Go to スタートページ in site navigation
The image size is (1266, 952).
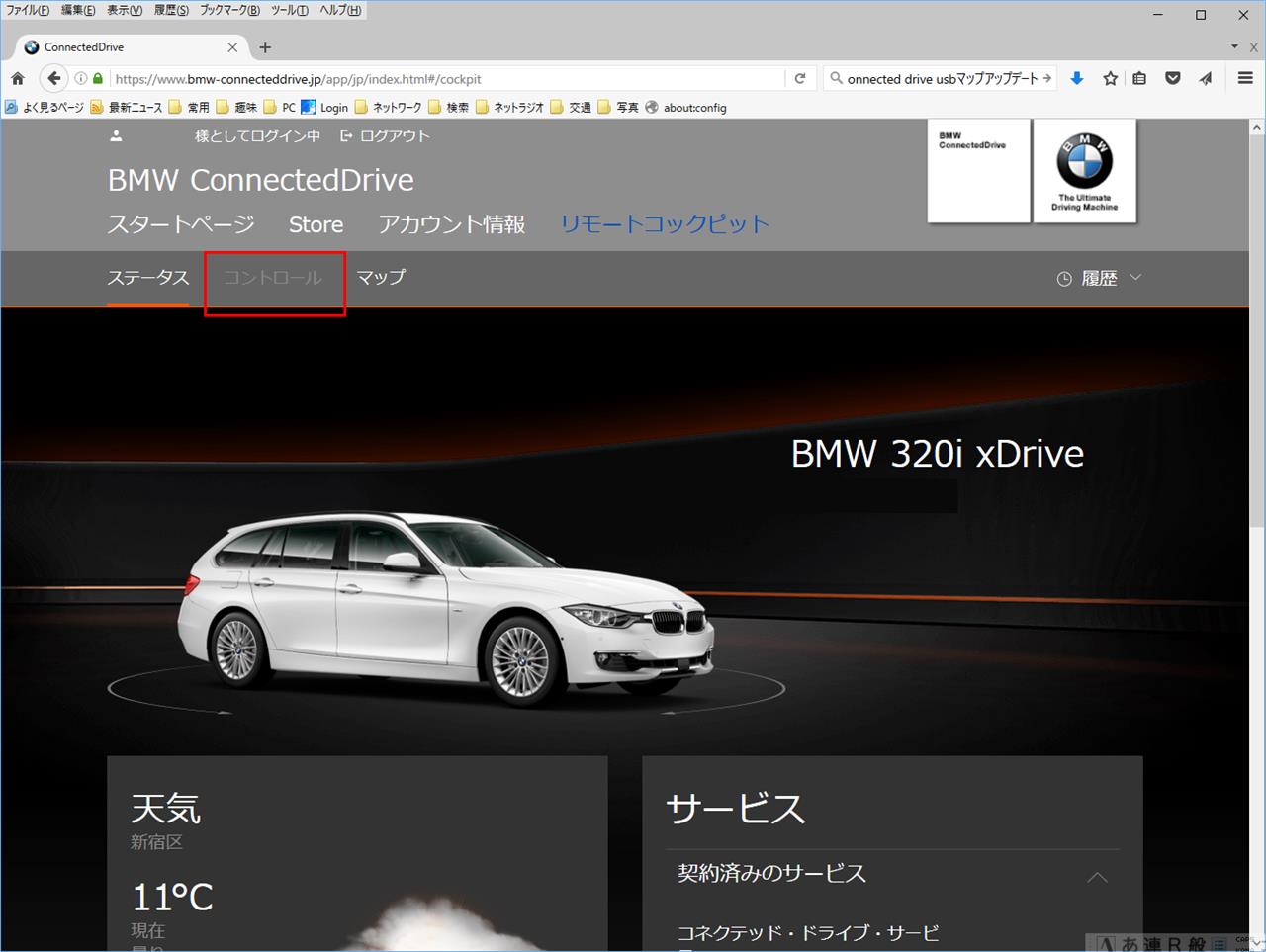[x=181, y=224]
